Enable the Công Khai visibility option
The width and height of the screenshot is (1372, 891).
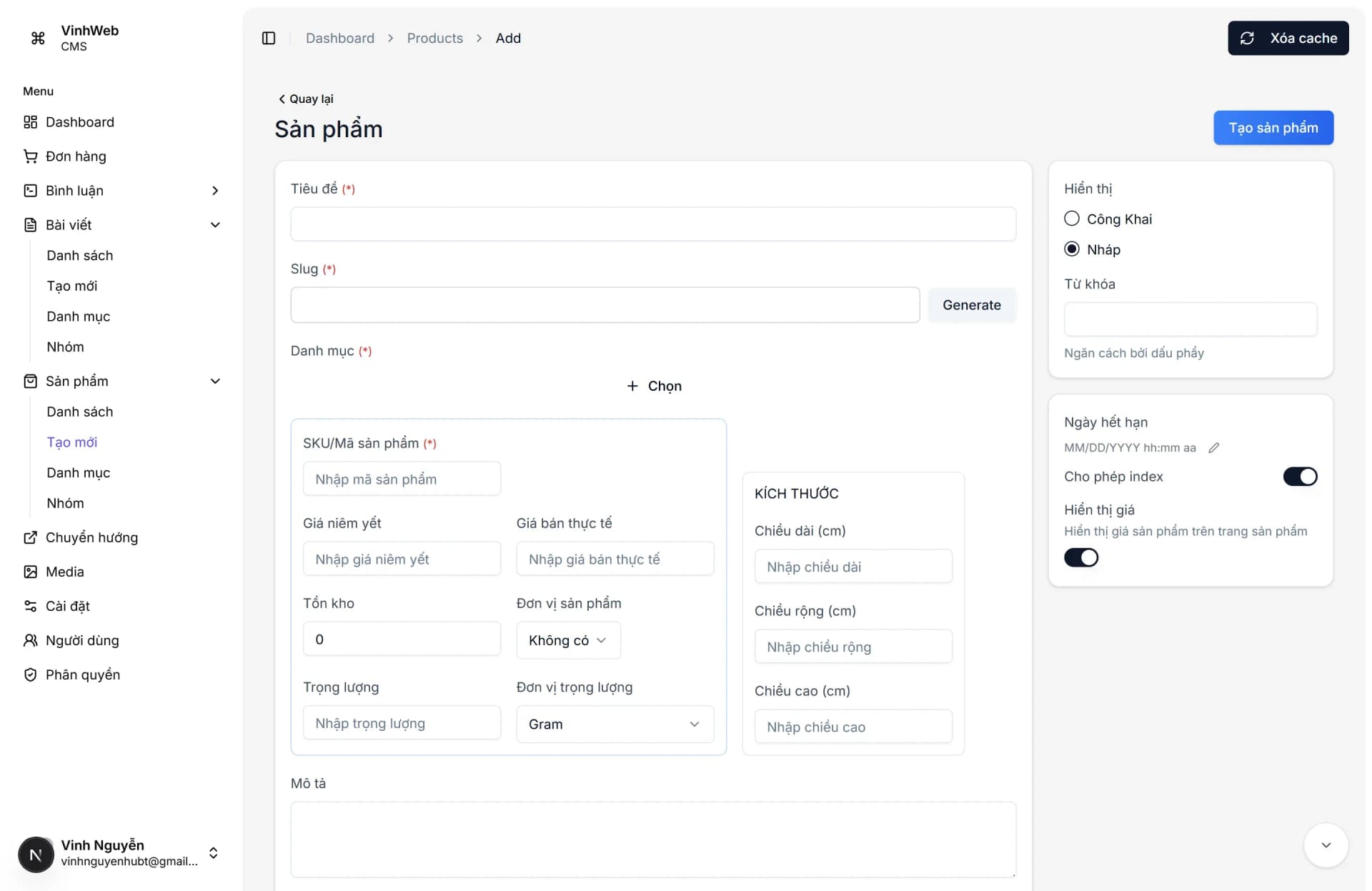pos(1071,219)
